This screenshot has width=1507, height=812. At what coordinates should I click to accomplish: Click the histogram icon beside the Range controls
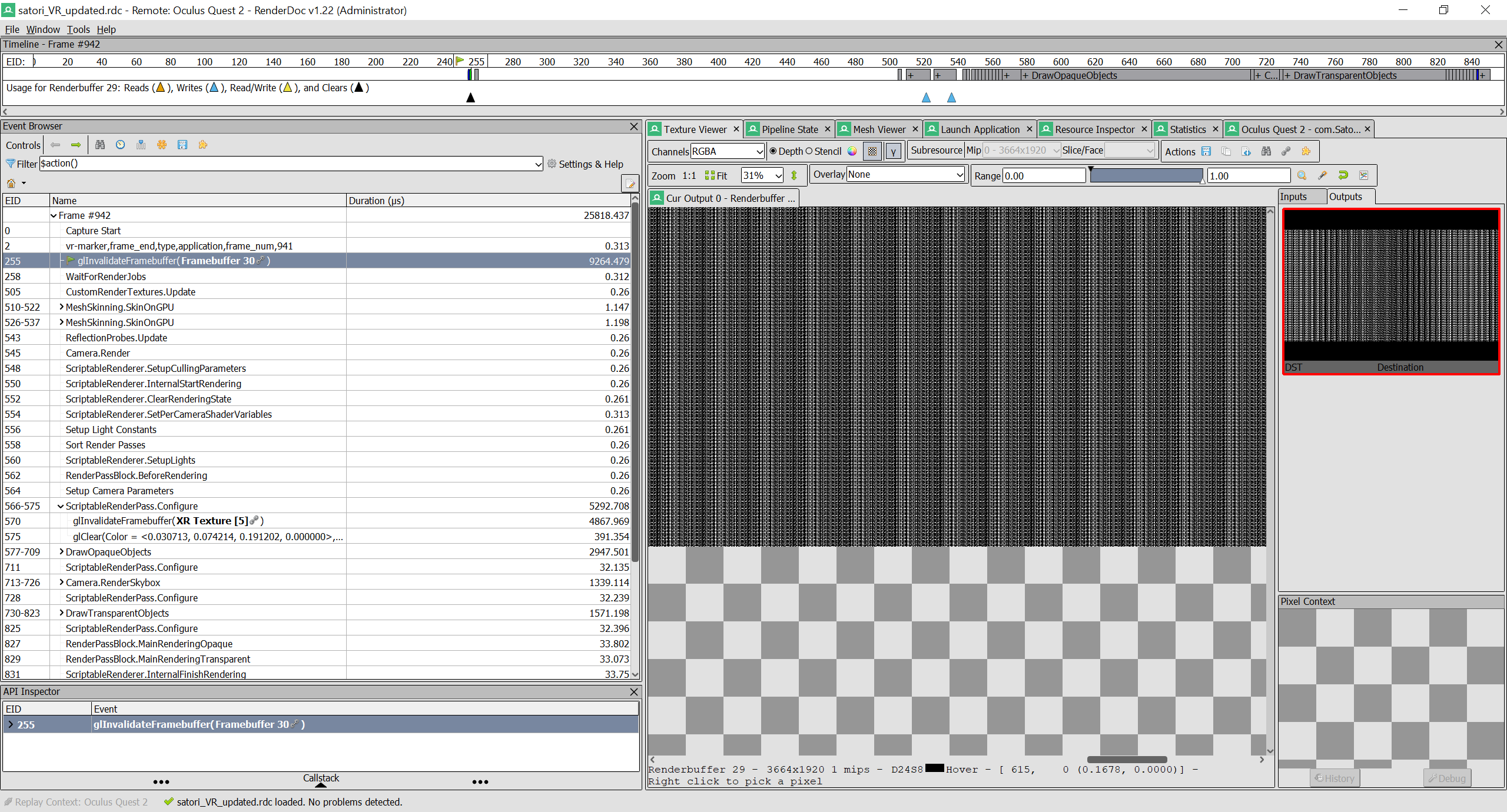tap(1363, 175)
